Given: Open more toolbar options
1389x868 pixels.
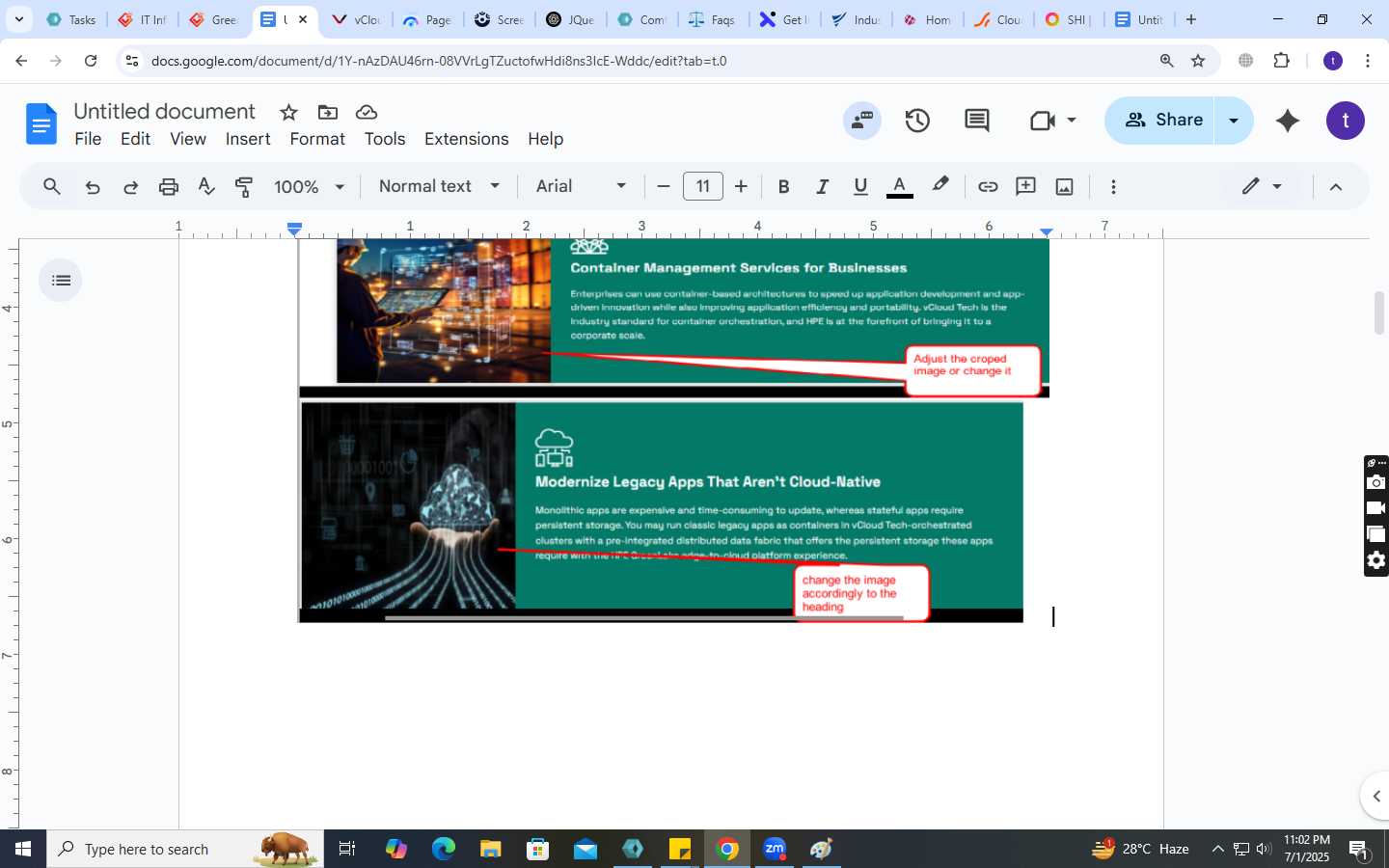Looking at the screenshot, I should pyautogui.click(x=1113, y=186).
